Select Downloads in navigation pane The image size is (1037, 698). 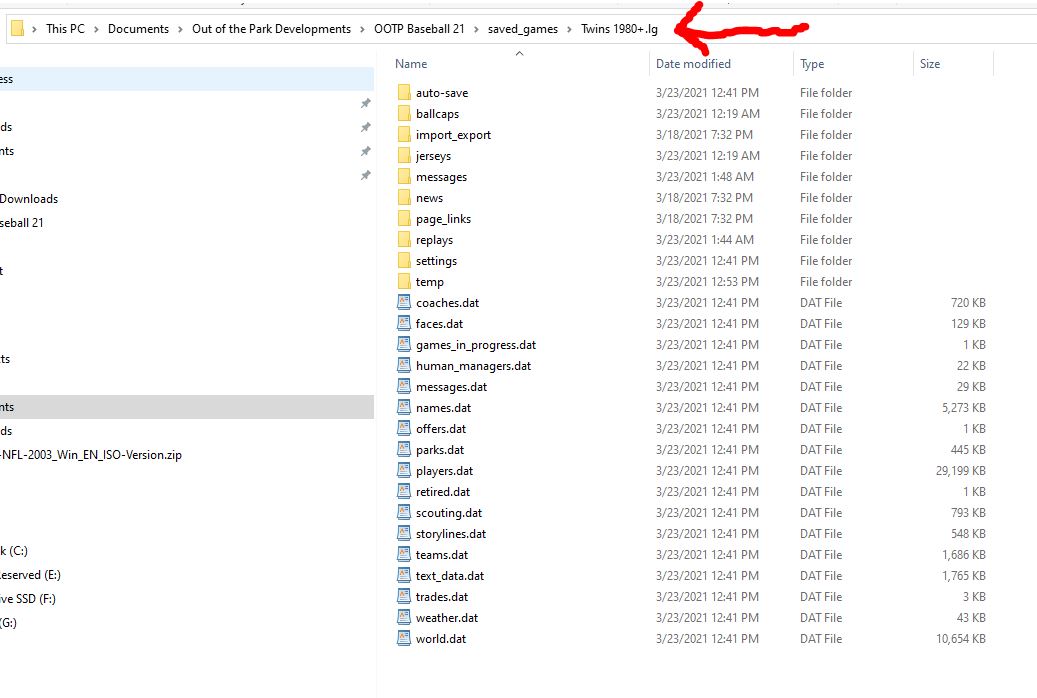(28, 198)
